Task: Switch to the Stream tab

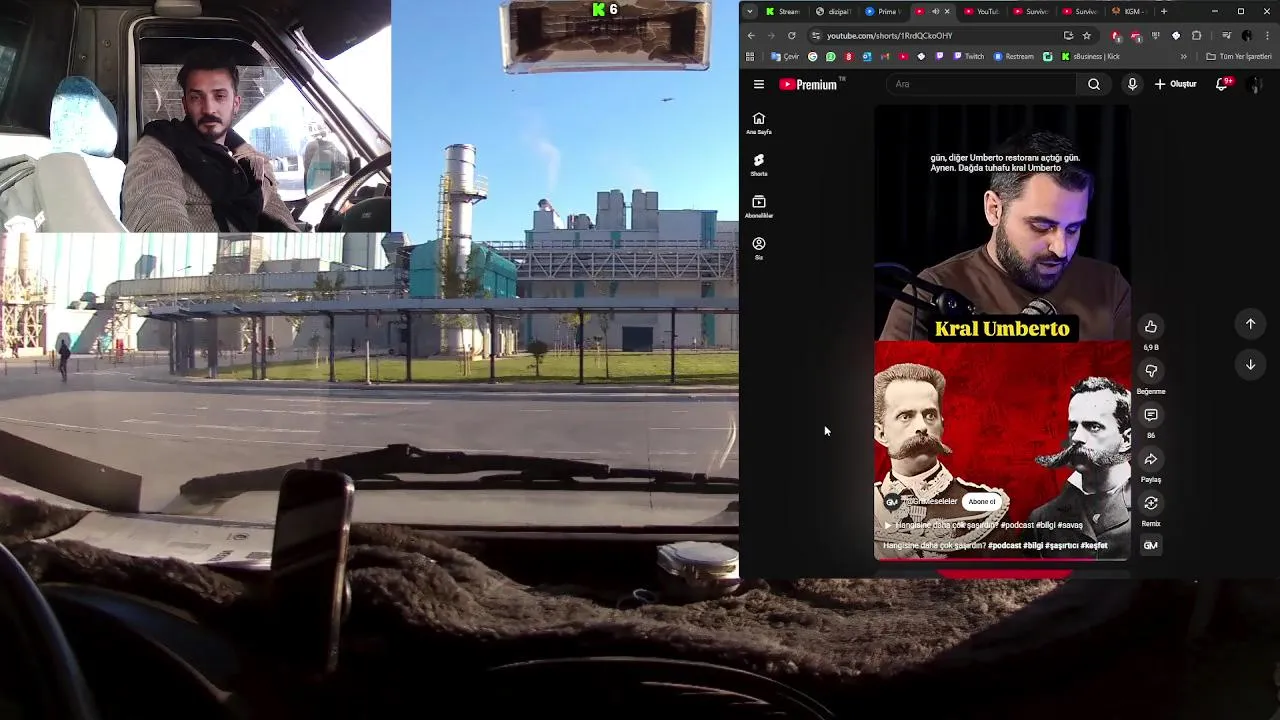Action: pyautogui.click(x=783, y=11)
